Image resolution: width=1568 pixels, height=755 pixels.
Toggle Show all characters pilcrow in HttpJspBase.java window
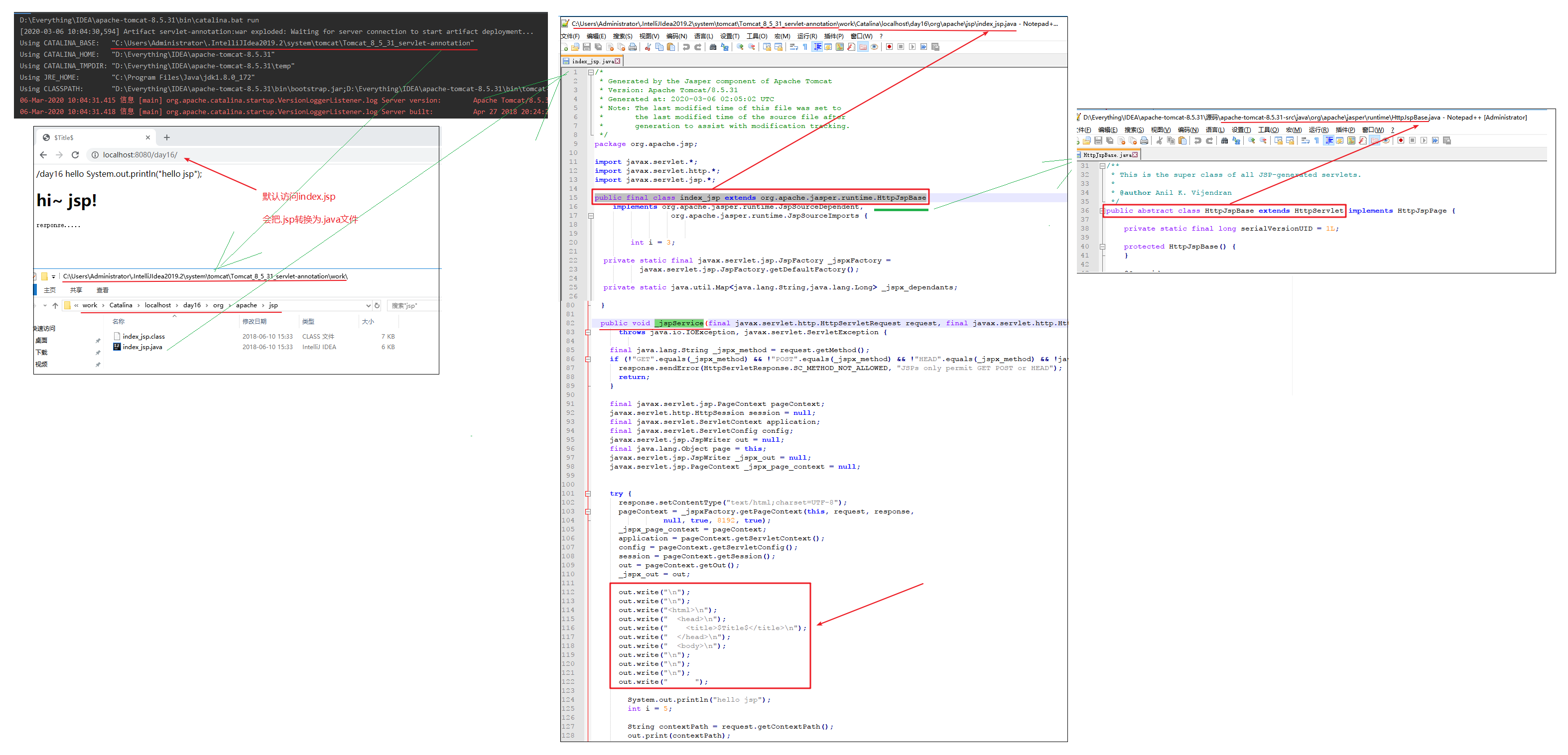tap(1317, 140)
